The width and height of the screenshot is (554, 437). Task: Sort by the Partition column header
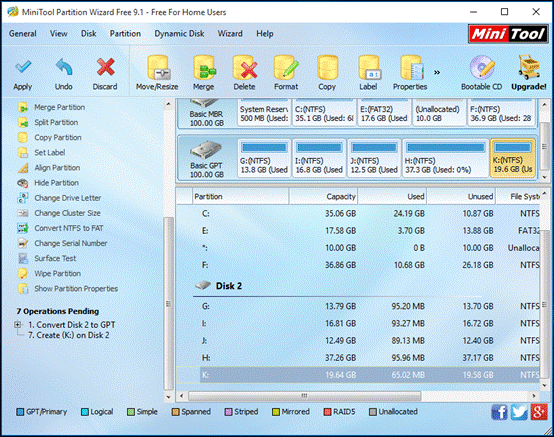pos(240,197)
